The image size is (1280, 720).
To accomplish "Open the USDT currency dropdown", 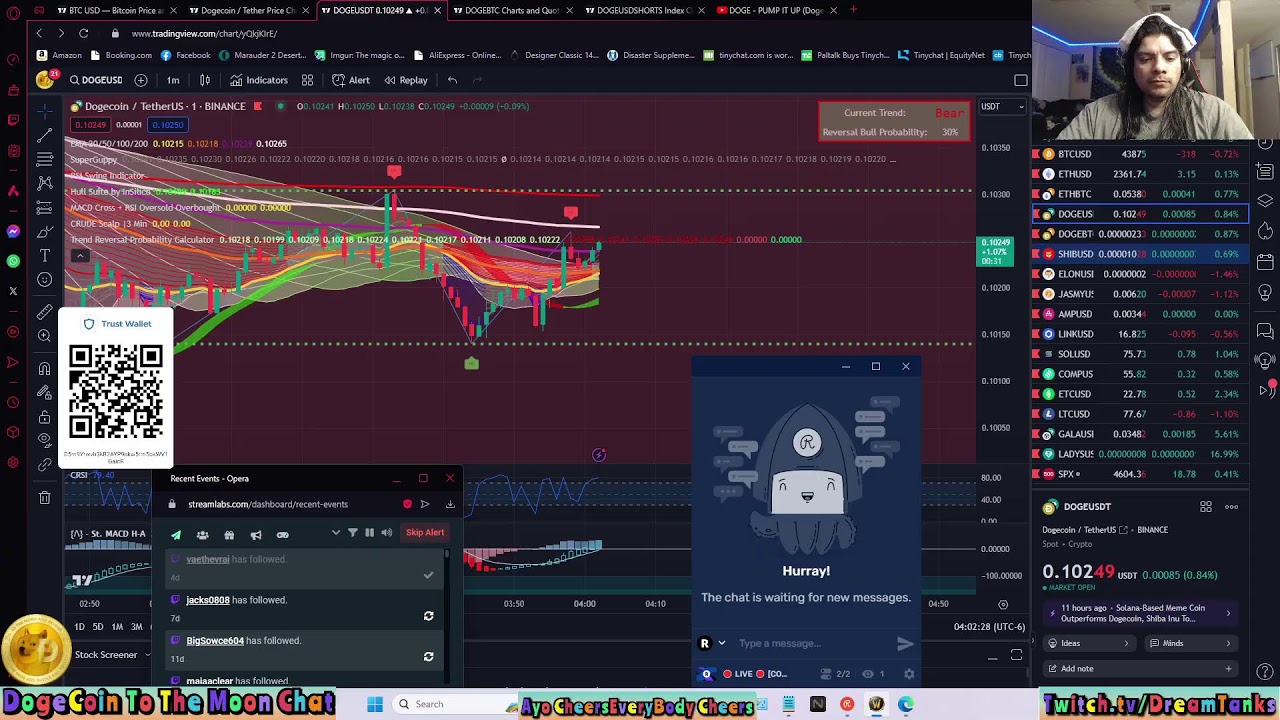I will (1001, 106).
